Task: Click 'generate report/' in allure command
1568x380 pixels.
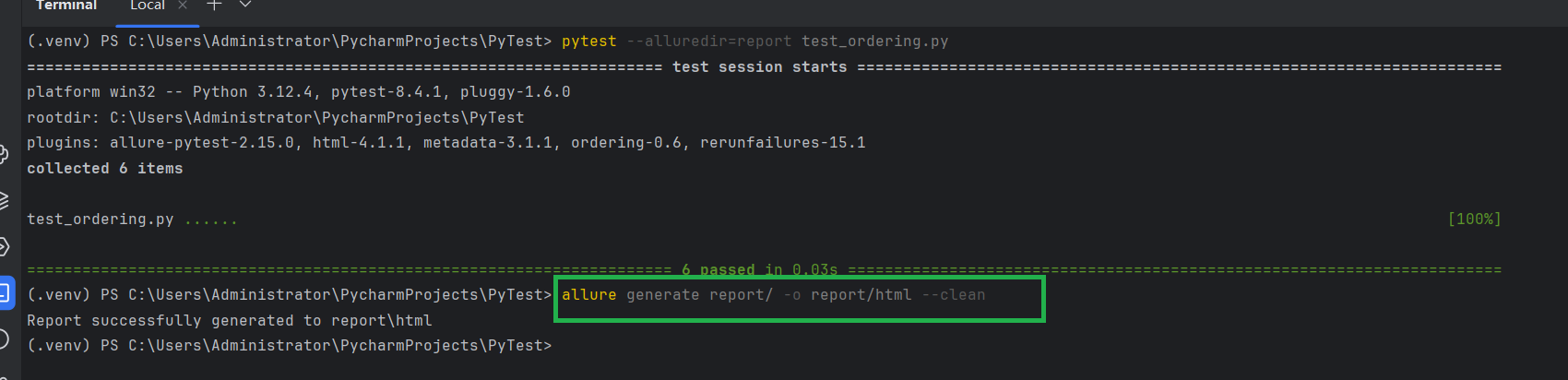Action: click(699, 295)
